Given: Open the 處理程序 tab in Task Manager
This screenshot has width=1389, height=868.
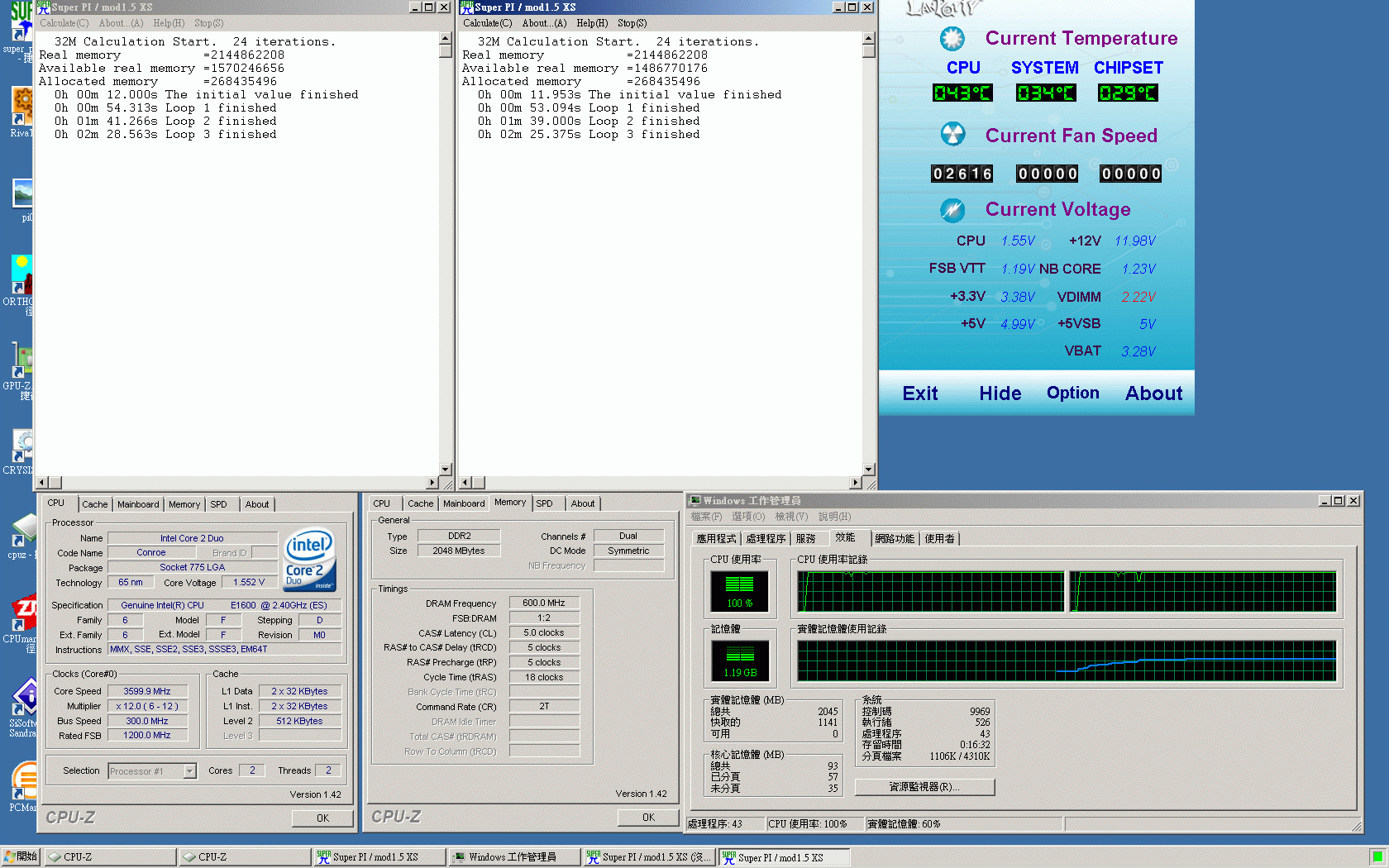Looking at the screenshot, I should coord(766,538).
